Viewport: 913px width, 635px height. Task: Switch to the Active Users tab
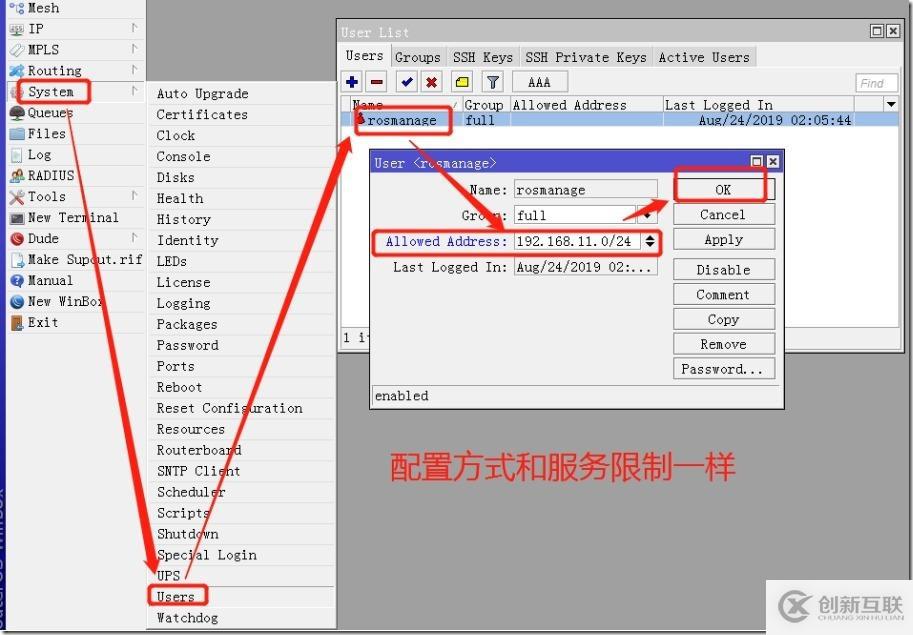coord(704,57)
